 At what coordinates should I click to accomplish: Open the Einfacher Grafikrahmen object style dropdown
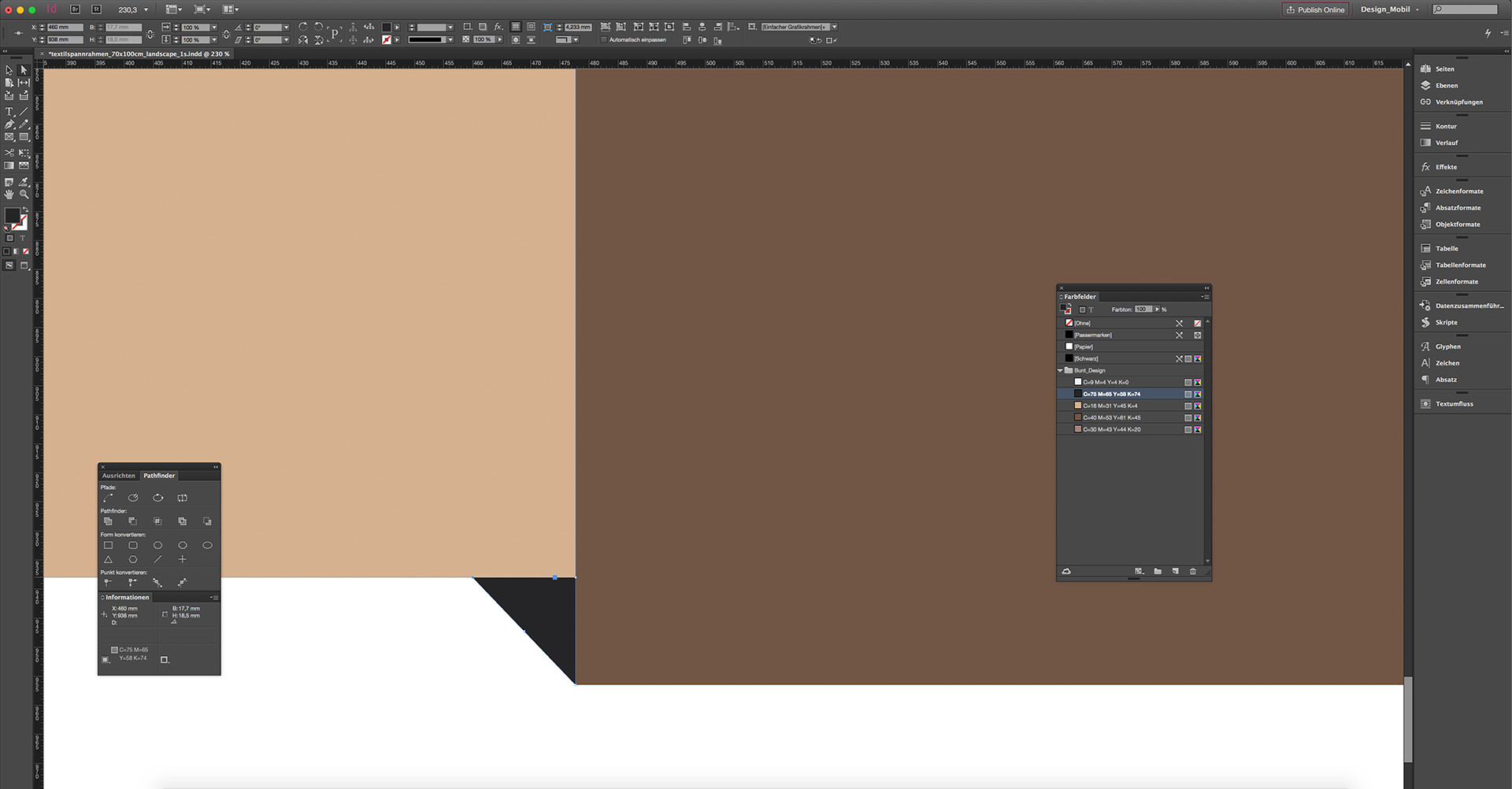(834, 26)
